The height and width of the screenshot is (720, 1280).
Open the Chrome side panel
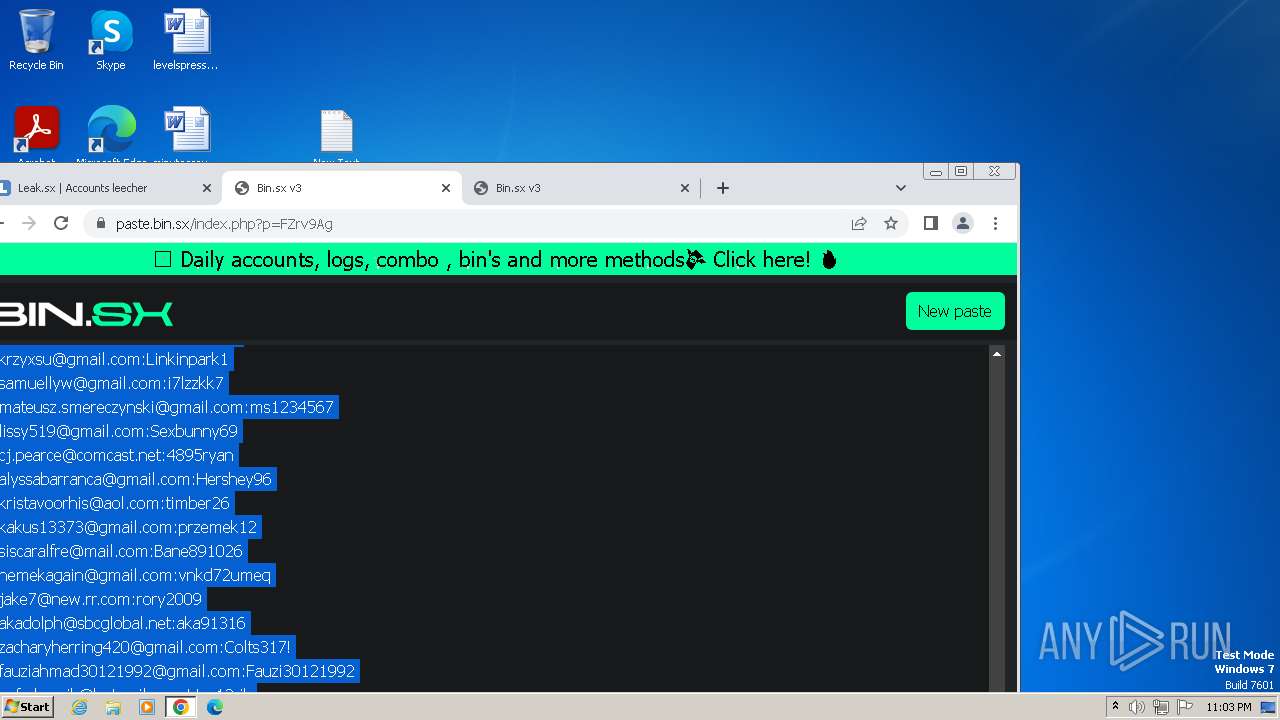[x=931, y=224]
